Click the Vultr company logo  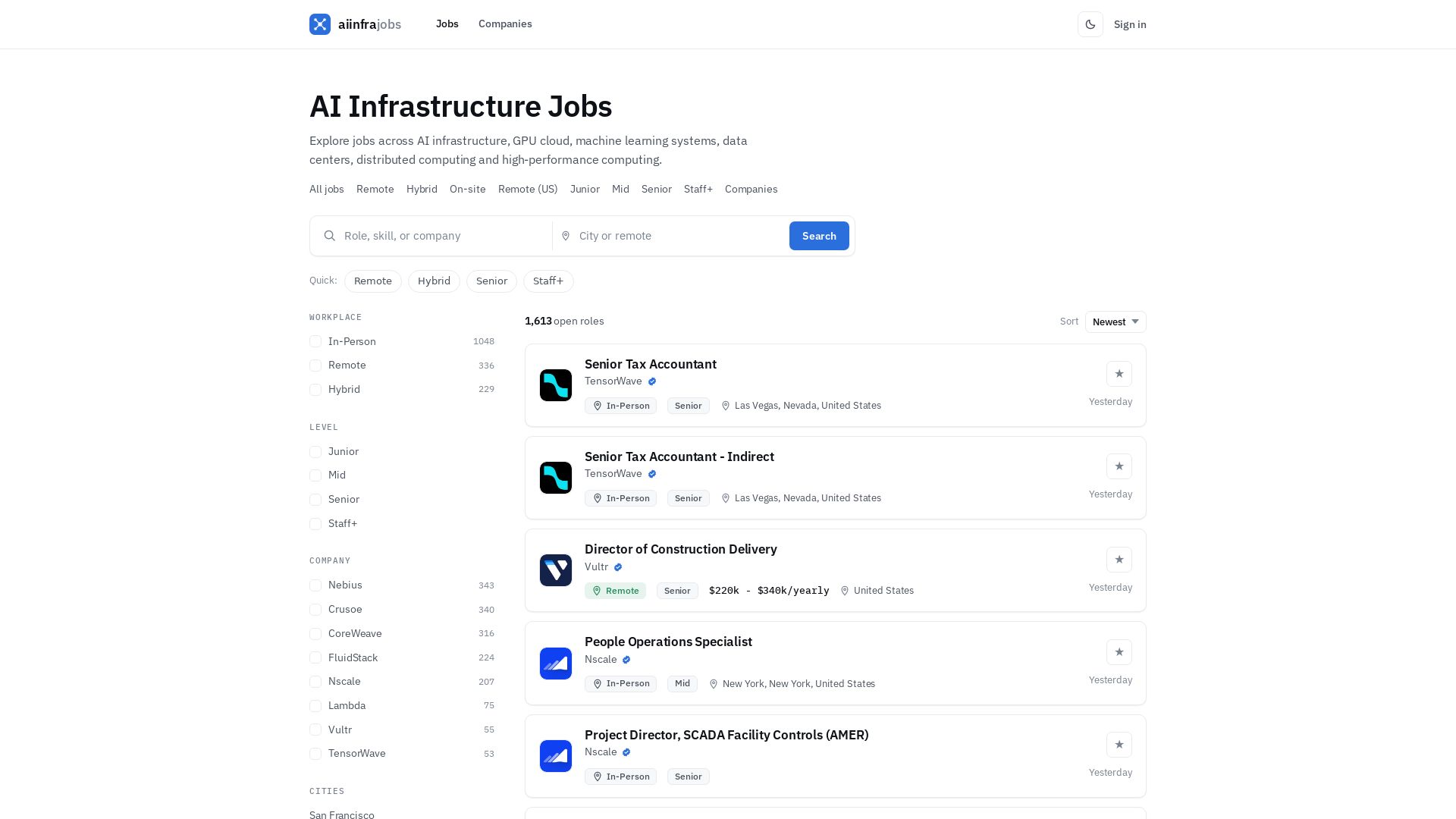pos(556,570)
